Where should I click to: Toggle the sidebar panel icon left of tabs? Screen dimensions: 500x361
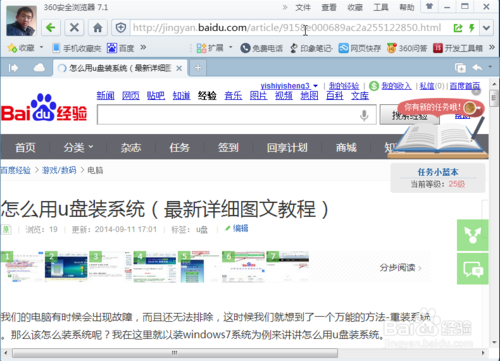pos(13,68)
